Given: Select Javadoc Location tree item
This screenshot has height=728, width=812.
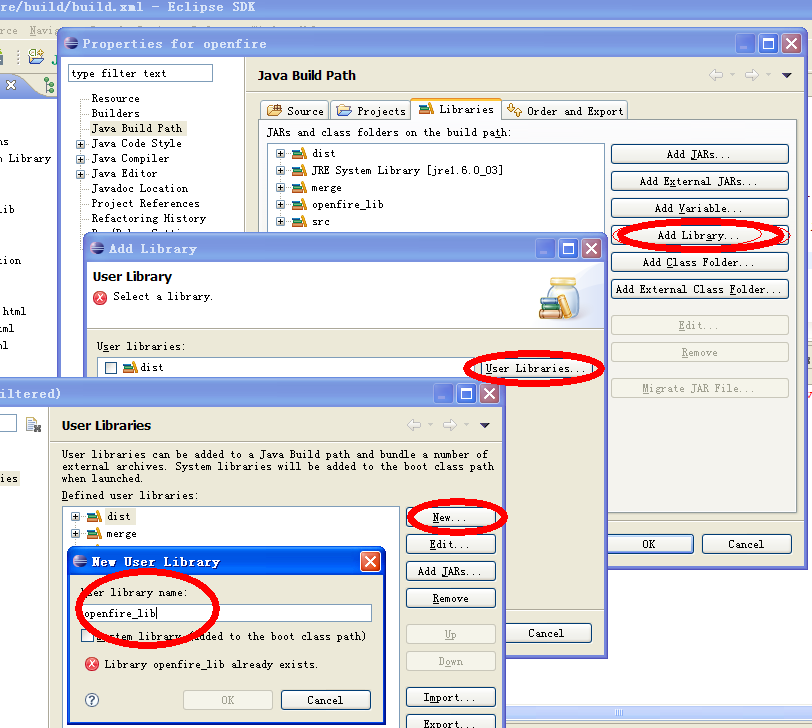Looking at the screenshot, I should pos(140,188).
